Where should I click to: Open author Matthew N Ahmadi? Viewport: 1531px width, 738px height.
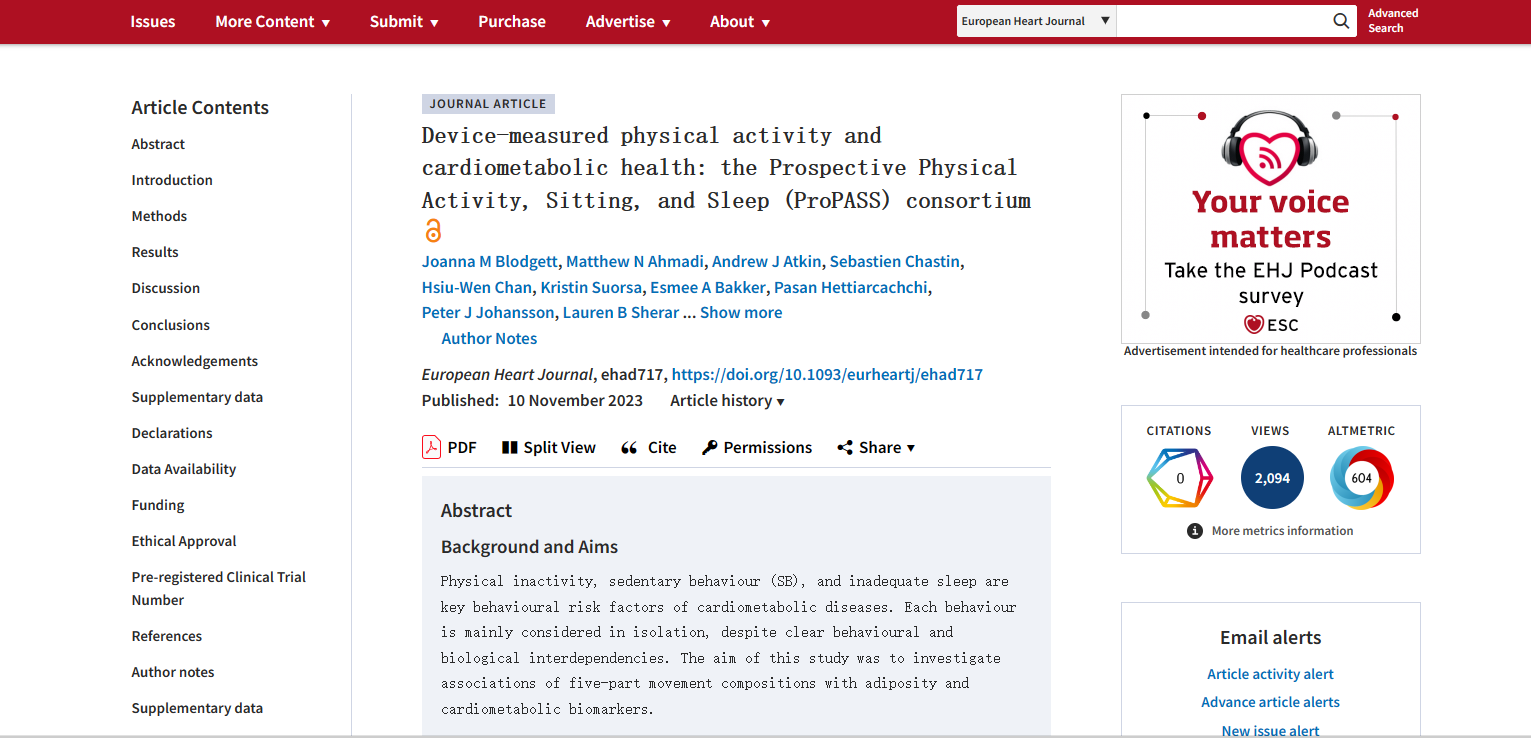(x=637, y=262)
